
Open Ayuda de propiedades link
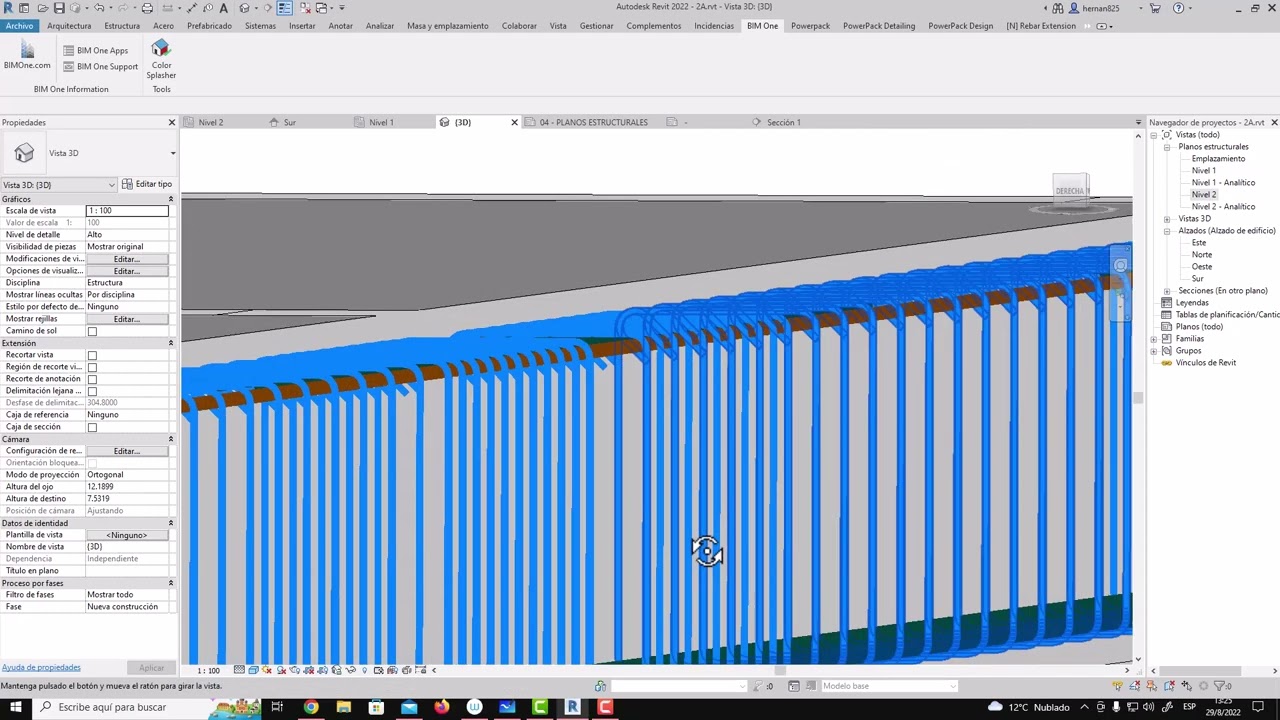(41, 667)
